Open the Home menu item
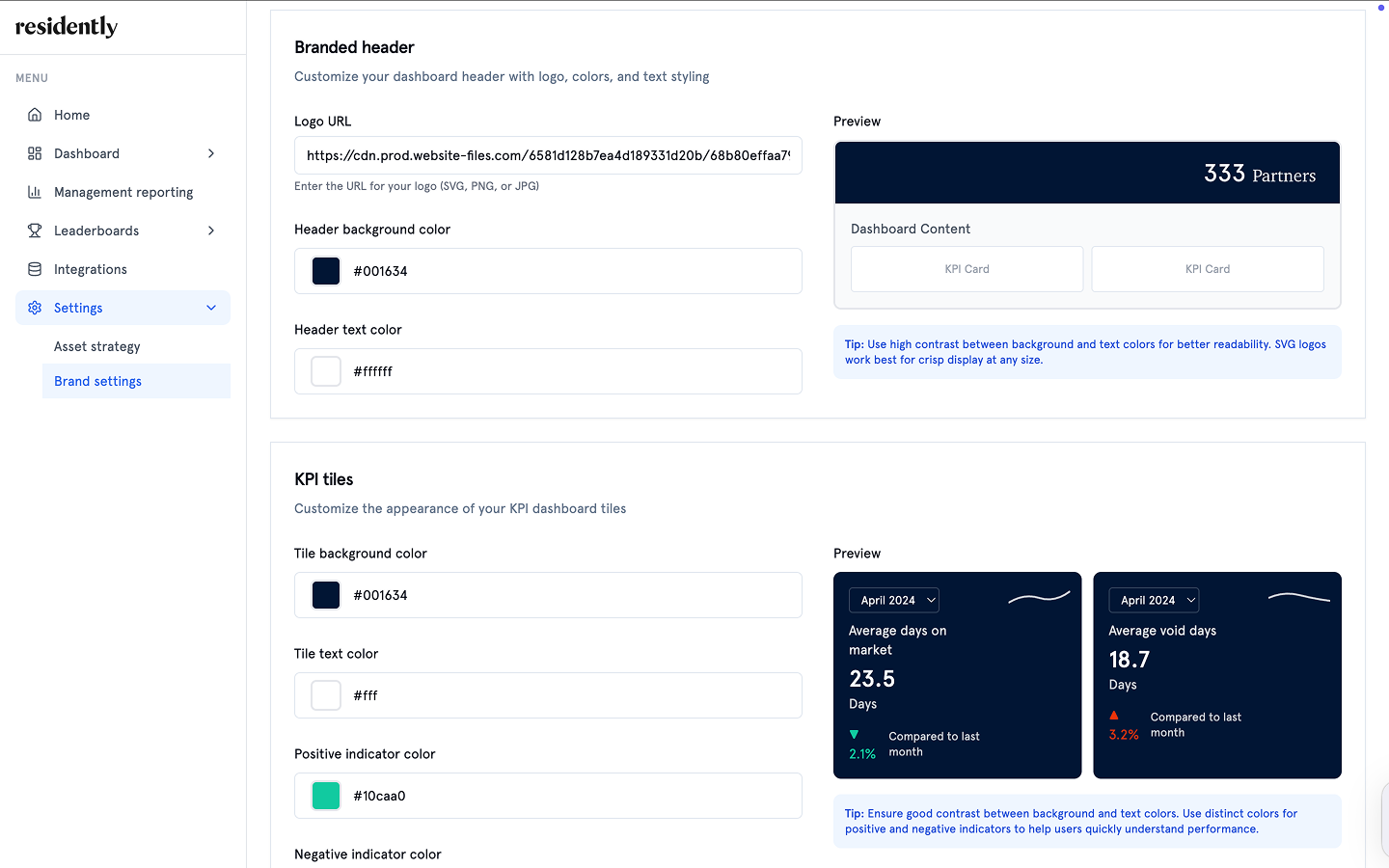1389x868 pixels. click(x=123, y=115)
